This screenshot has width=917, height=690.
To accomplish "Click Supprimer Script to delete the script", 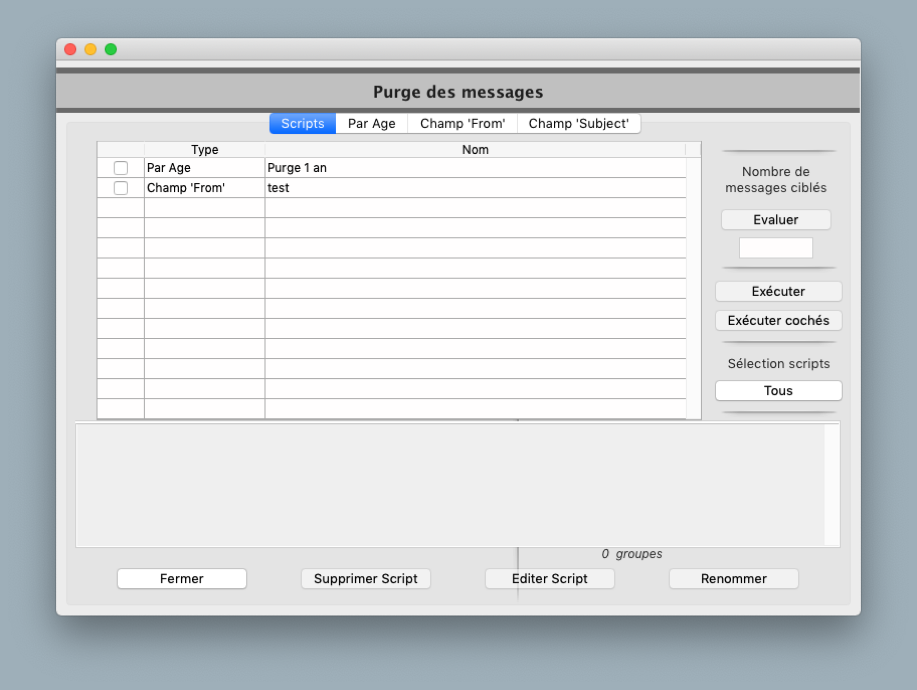I will 366,579.
